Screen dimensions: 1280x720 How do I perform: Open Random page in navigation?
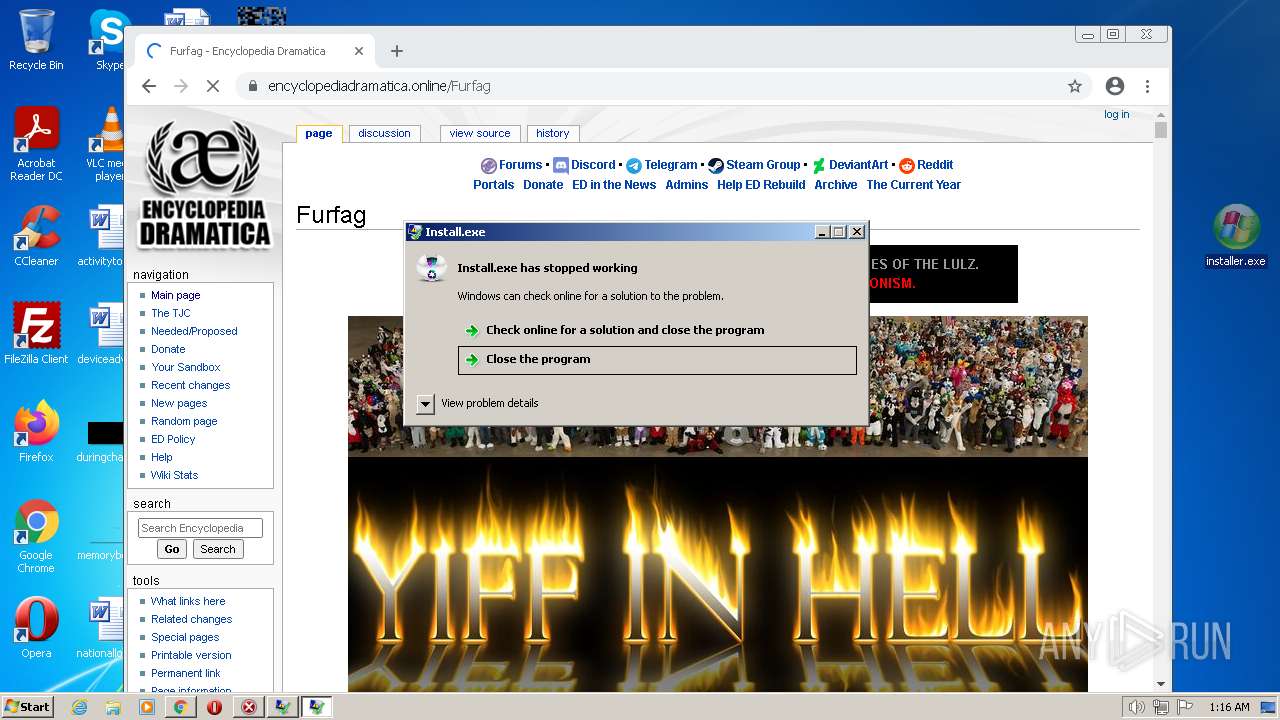click(184, 421)
